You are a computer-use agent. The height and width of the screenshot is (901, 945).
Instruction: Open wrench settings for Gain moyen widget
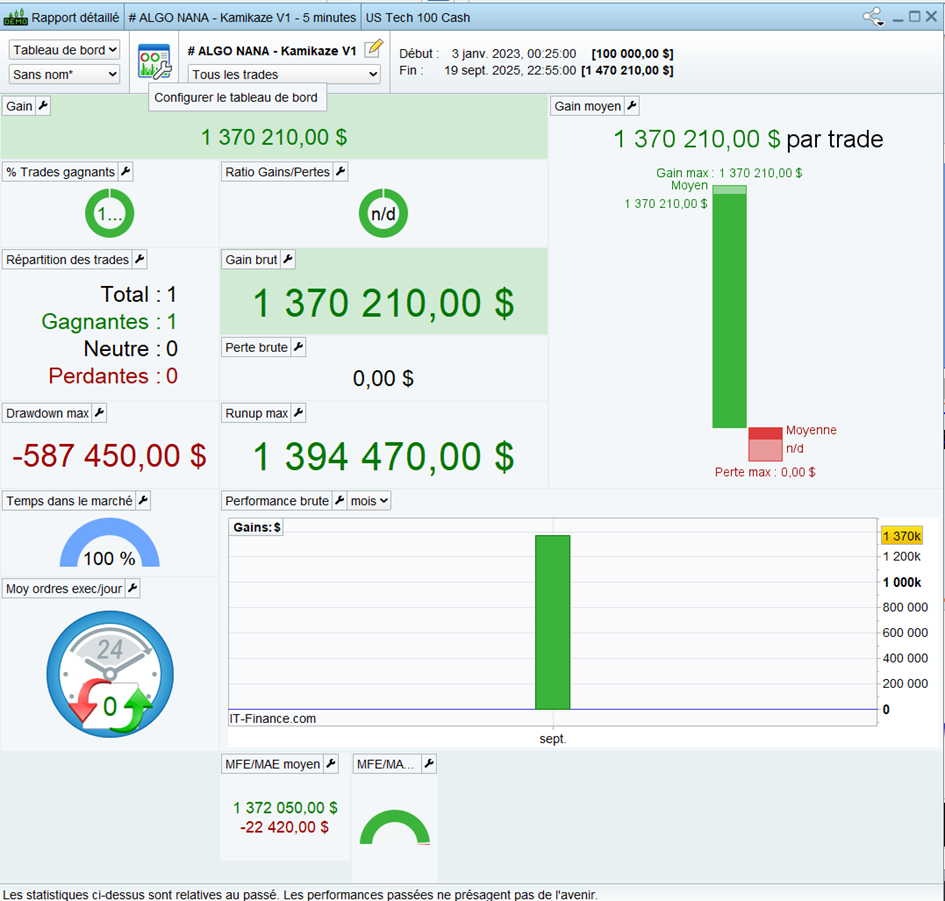pyautogui.click(x=631, y=106)
